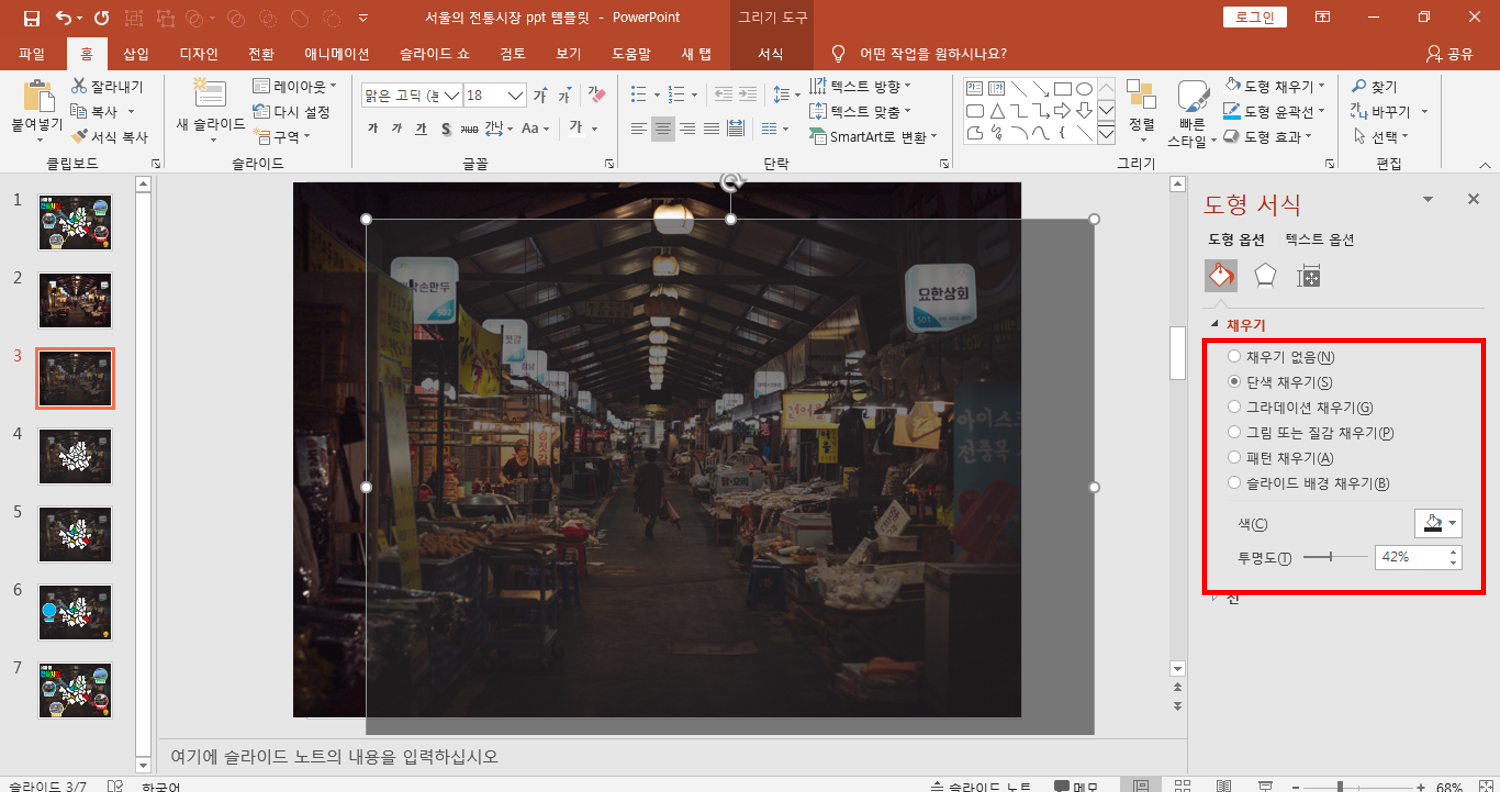Click the Reset (다시 설정) slide icon
This screenshot has width=1500, height=792.
[x=261, y=112]
